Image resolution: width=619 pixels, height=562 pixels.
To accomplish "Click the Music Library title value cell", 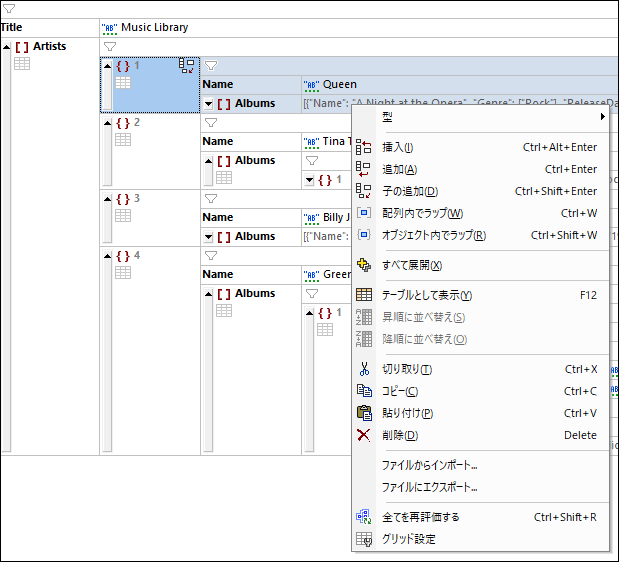I will click(154, 27).
